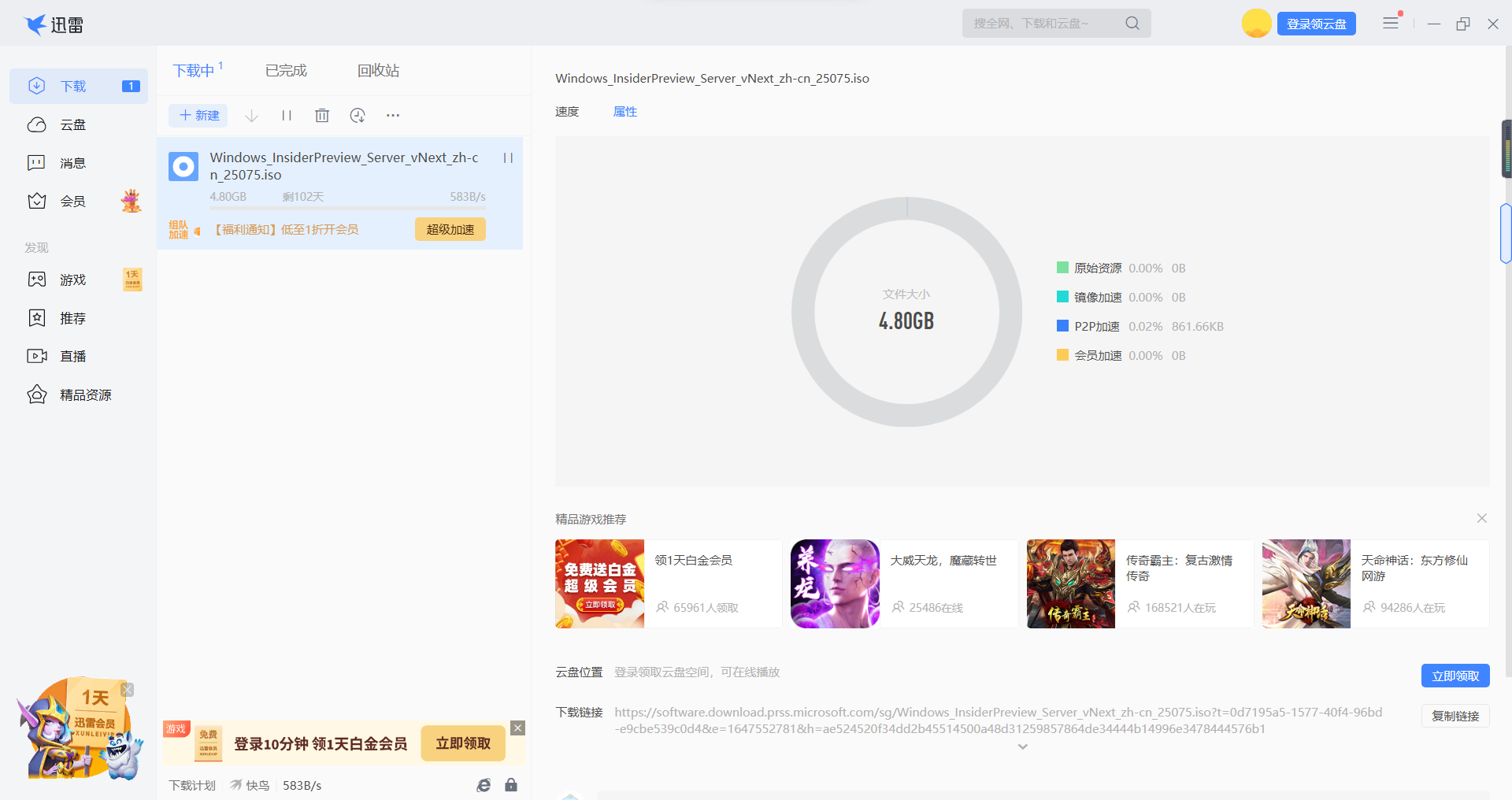
Task: Click the blue vertical scrollbar handle
Action: (1506, 233)
